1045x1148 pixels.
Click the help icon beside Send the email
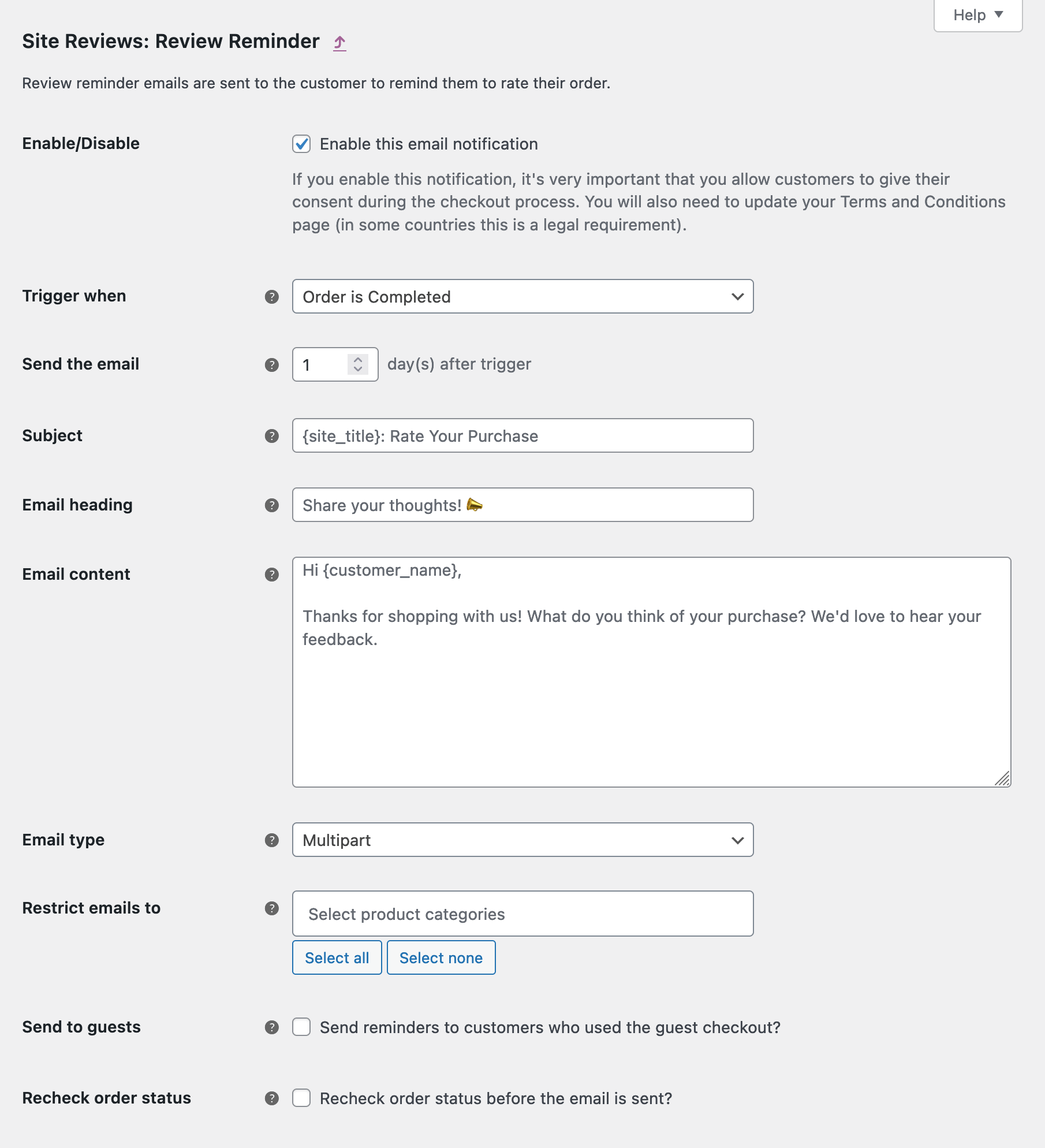click(x=271, y=364)
